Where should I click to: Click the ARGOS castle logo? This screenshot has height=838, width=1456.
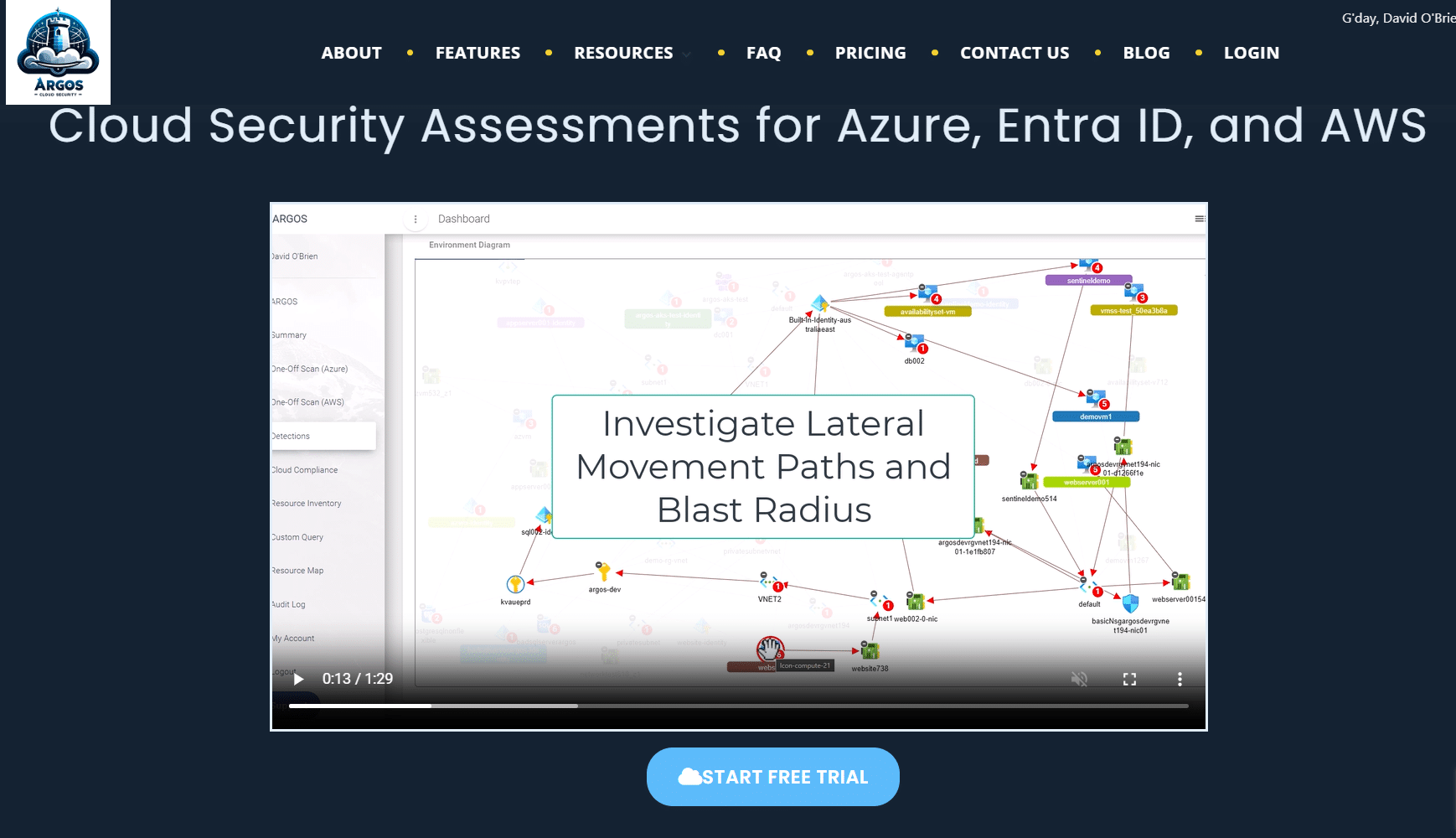point(58,52)
